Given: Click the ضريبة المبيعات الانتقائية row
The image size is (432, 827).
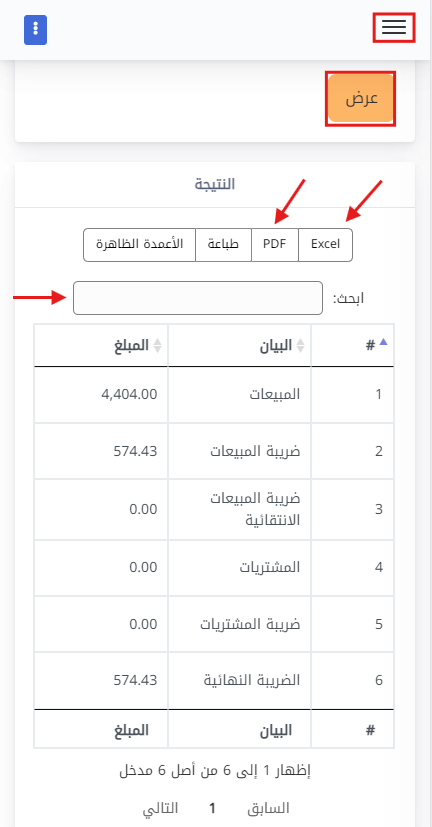Looking at the screenshot, I should point(214,509).
